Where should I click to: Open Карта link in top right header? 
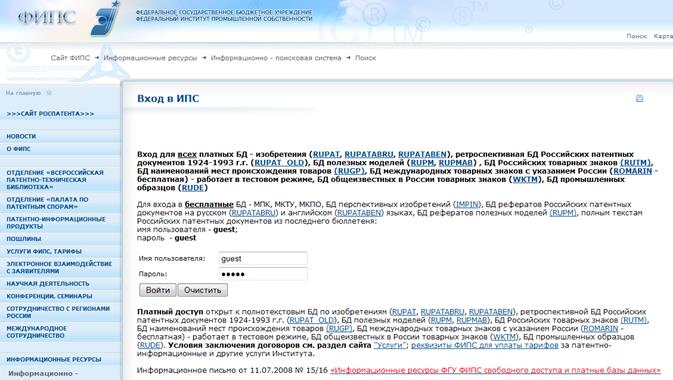(x=664, y=36)
